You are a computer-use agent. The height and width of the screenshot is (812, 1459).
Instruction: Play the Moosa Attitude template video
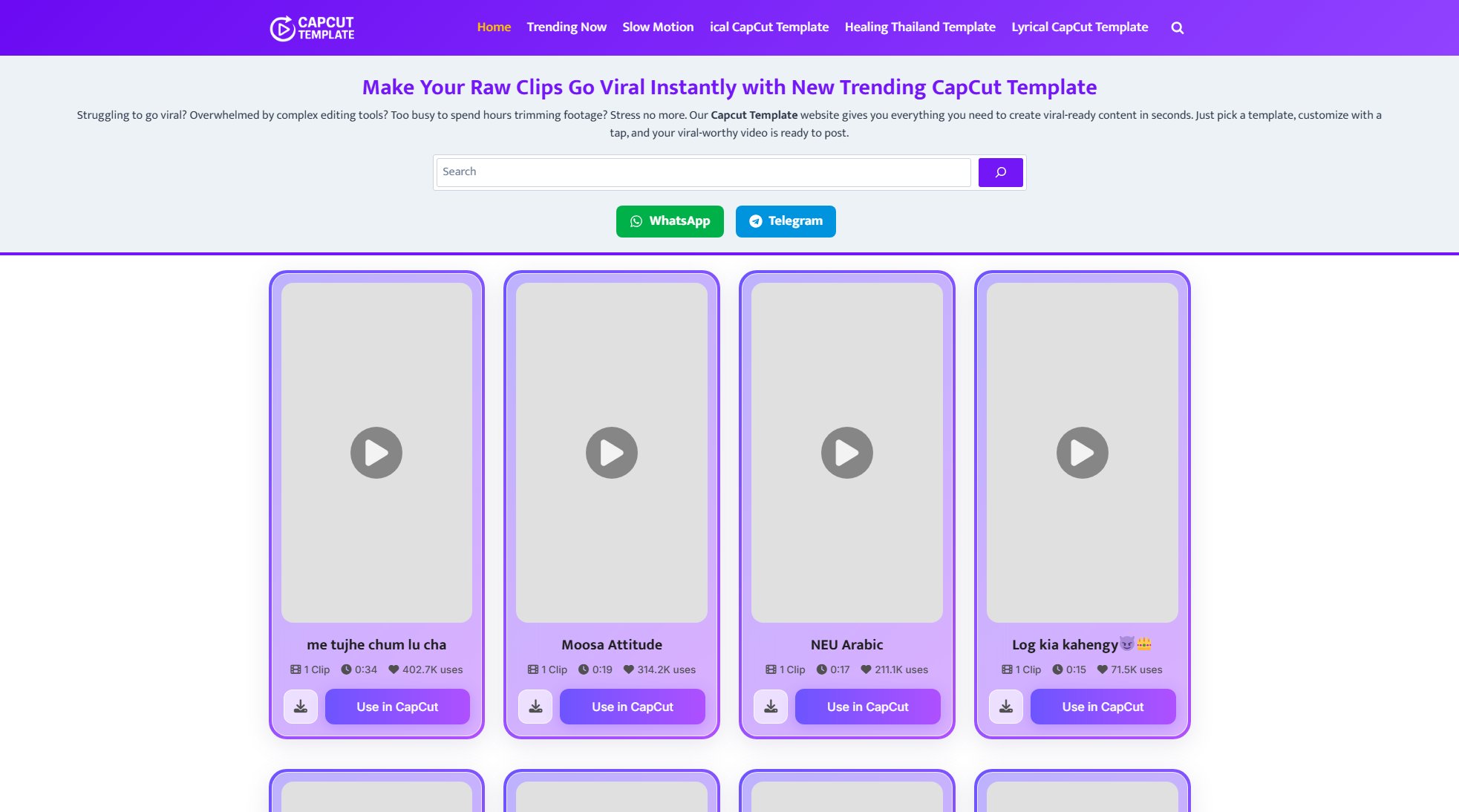click(x=612, y=453)
